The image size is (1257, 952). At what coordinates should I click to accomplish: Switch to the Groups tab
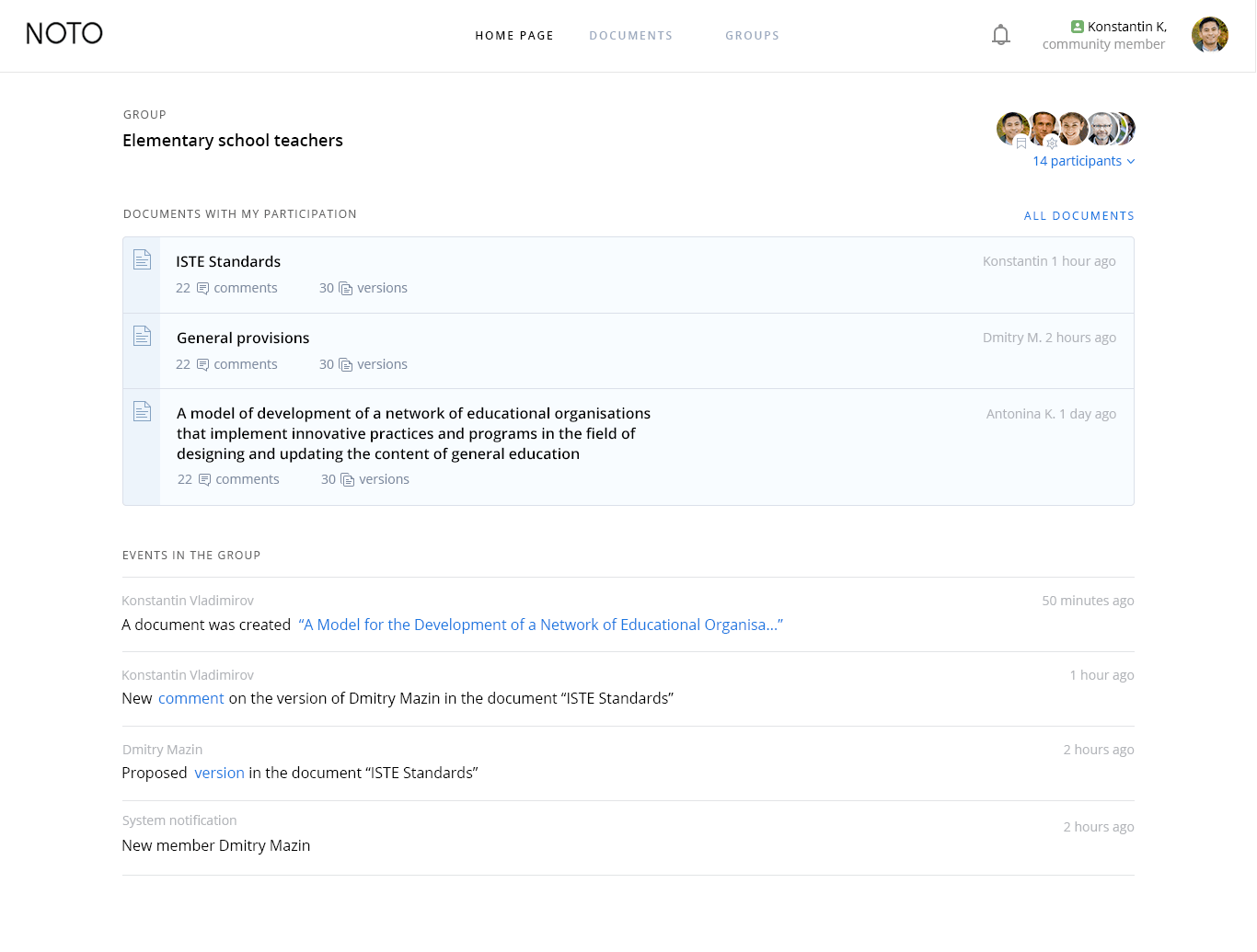click(x=753, y=36)
